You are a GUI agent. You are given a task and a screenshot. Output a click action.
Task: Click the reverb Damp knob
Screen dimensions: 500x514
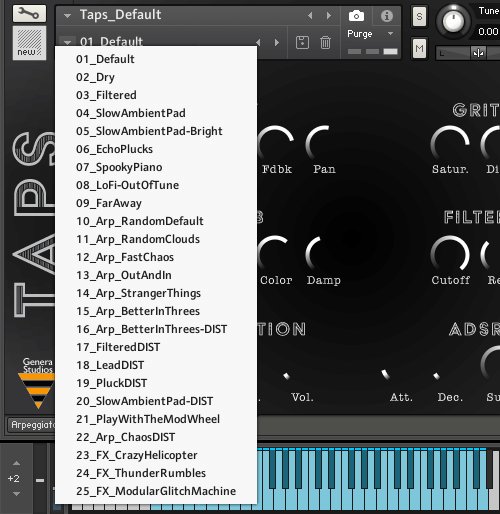tap(323, 254)
